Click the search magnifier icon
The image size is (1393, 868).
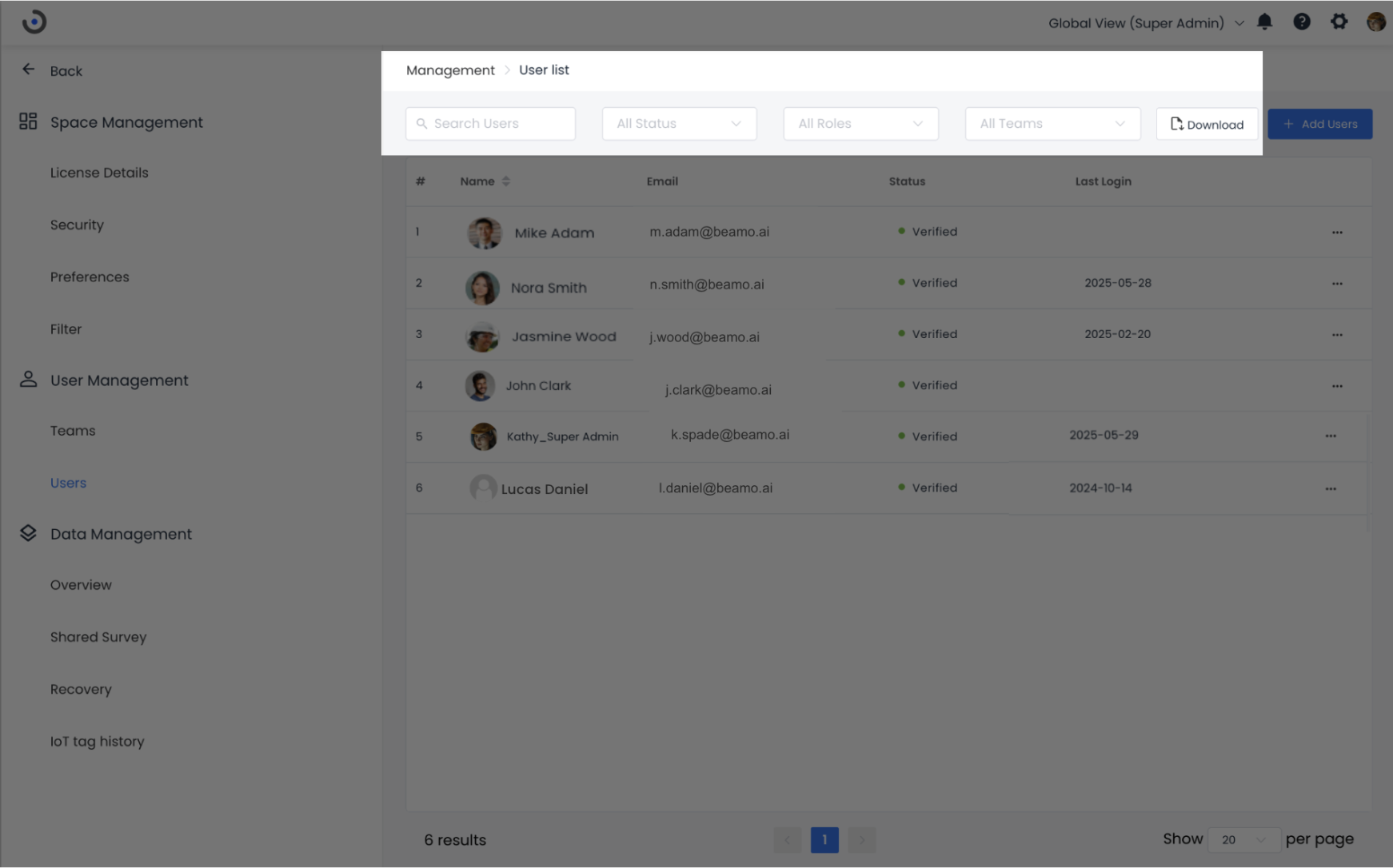click(x=421, y=124)
